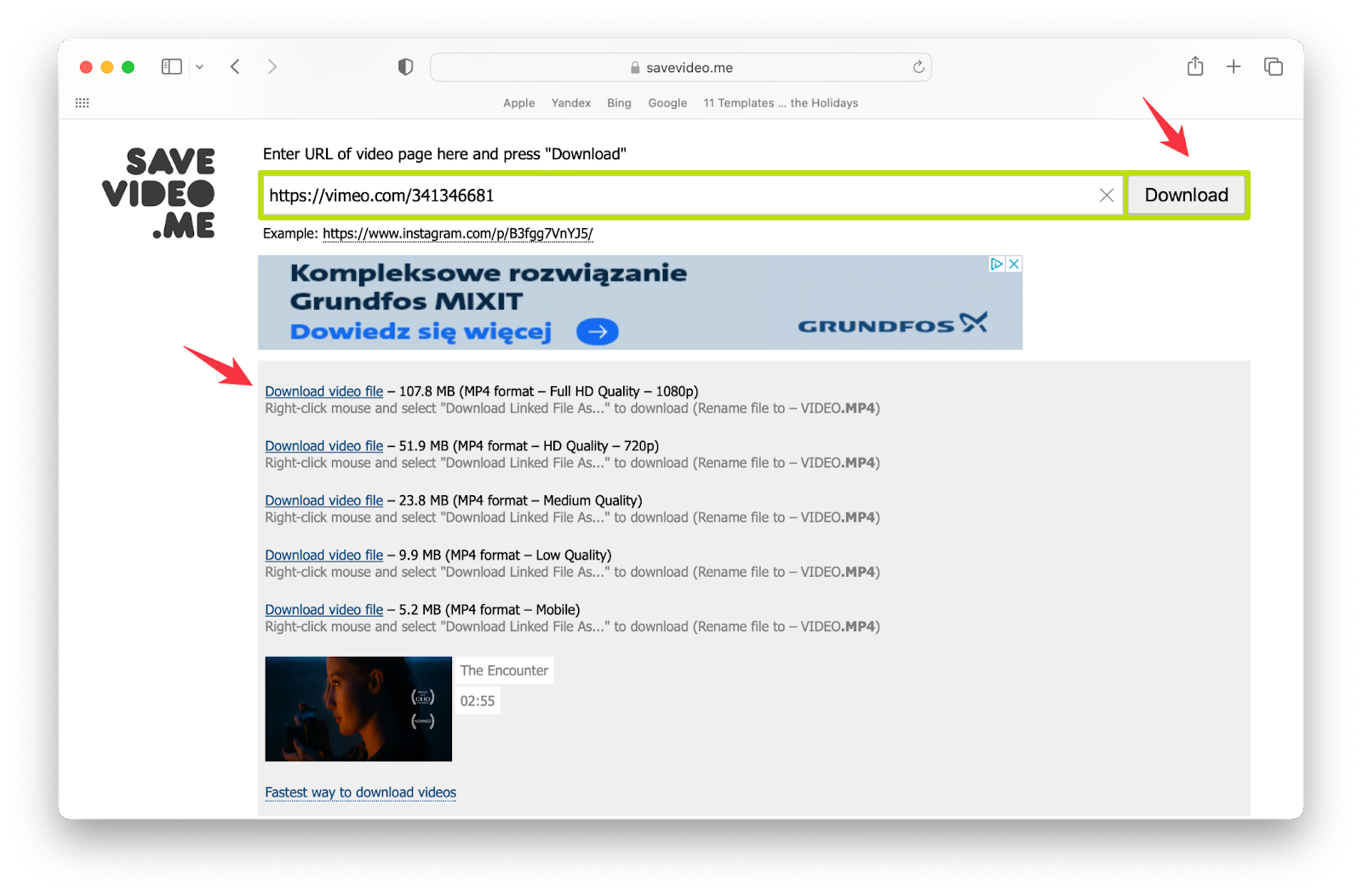Click the Enter URL instruction text

[x=444, y=154]
